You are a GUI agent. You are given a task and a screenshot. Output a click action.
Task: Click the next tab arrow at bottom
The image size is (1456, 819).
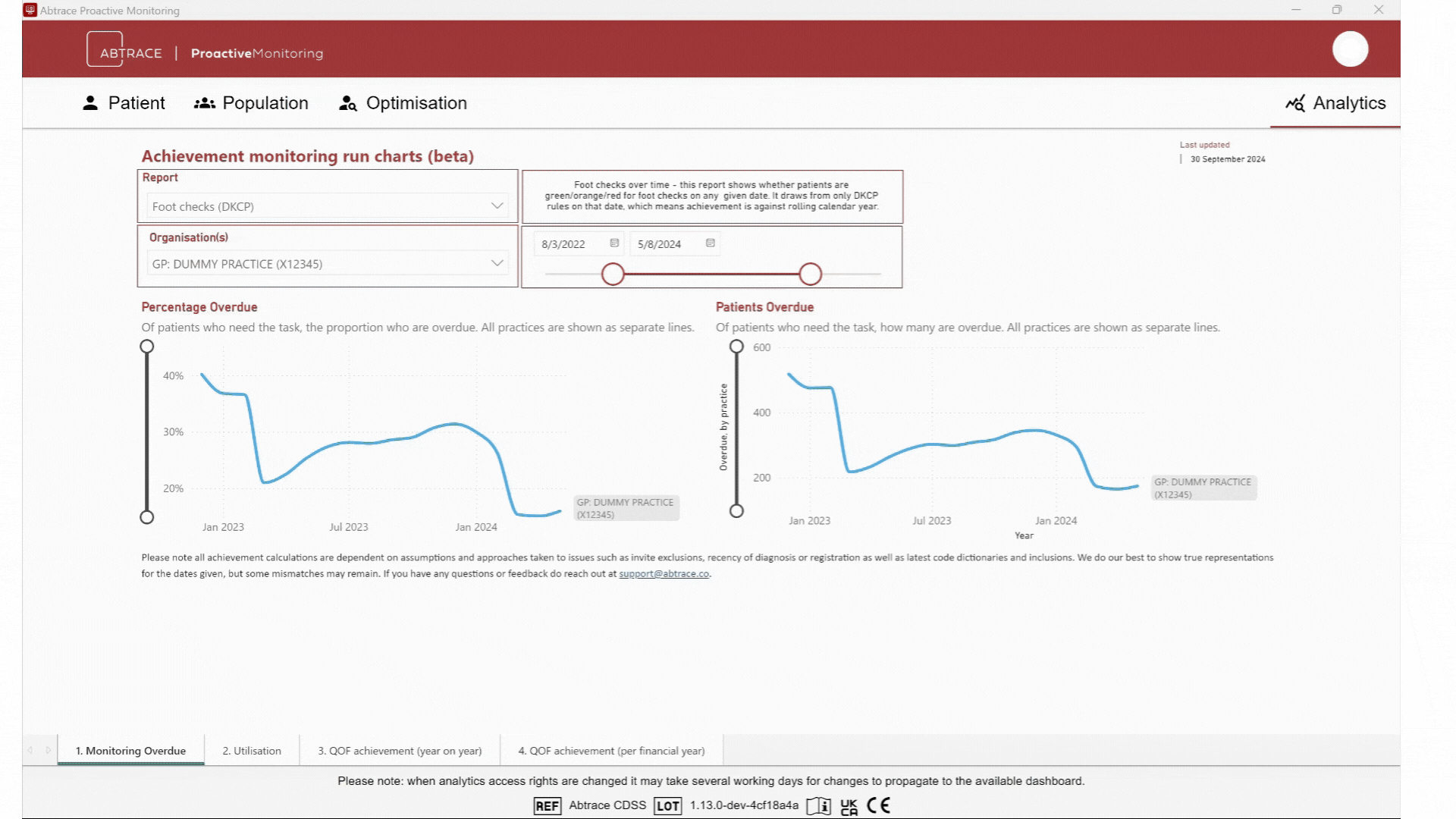point(48,750)
